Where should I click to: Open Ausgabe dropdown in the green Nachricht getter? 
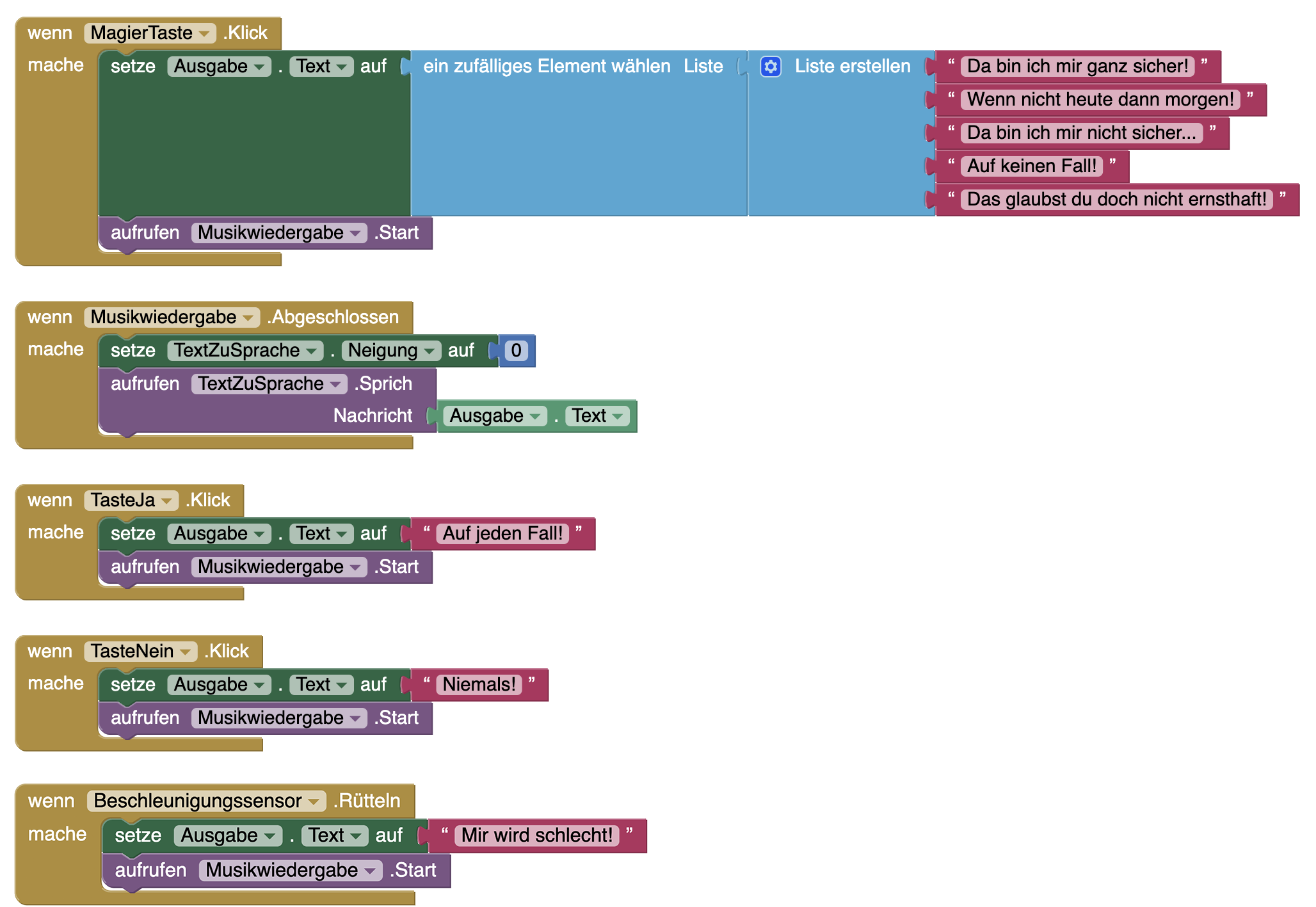[536, 416]
